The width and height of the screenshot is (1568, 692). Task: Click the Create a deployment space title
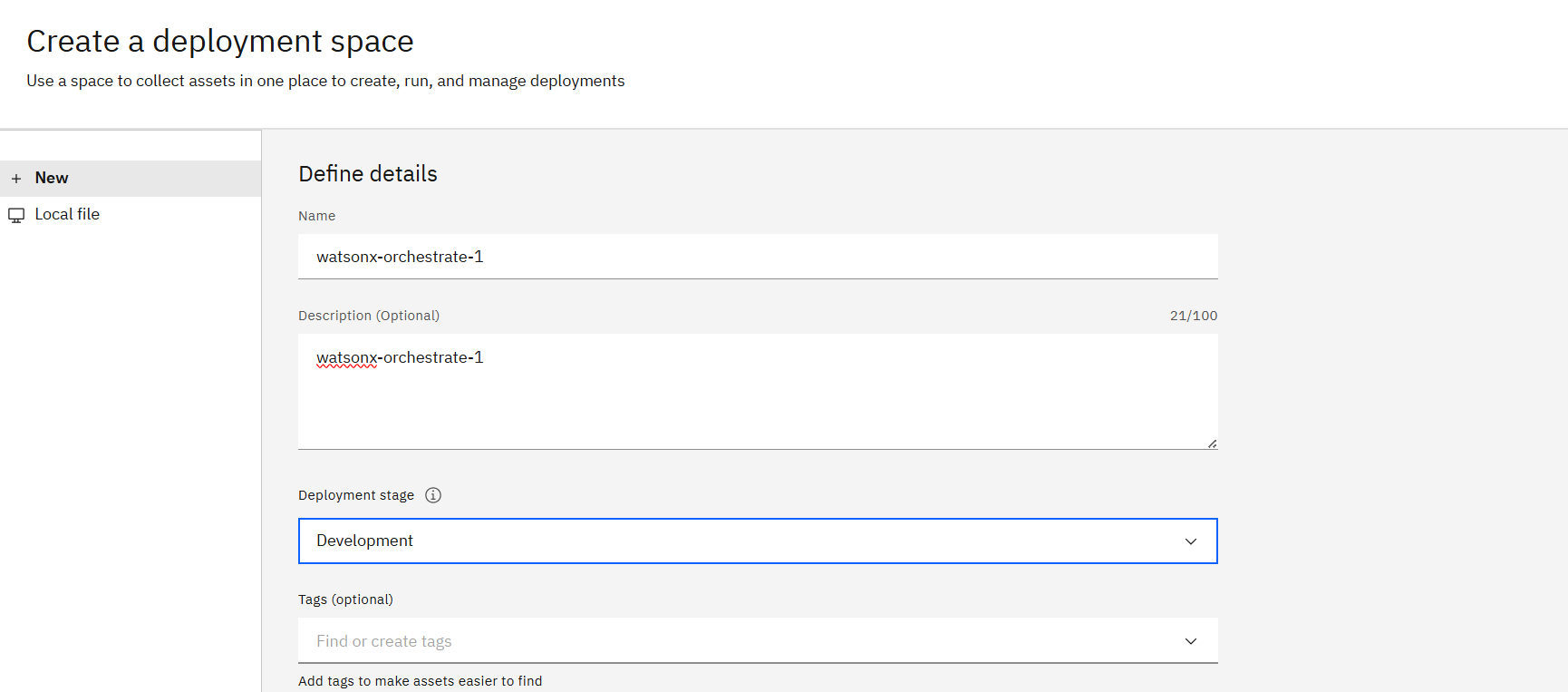coord(220,42)
